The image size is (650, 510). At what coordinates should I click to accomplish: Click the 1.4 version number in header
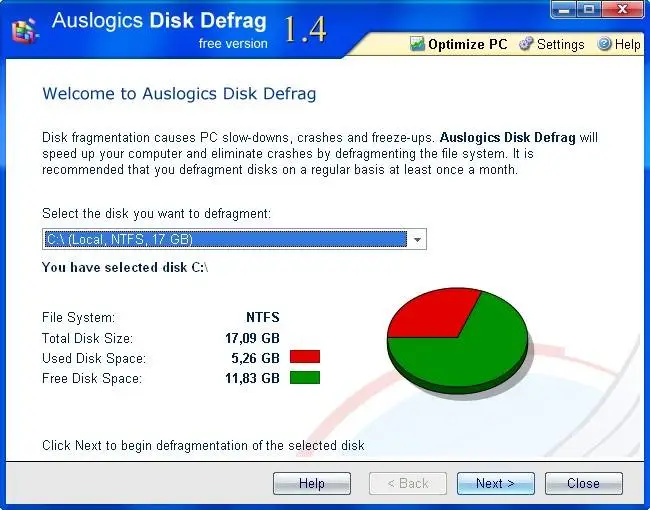click(x=305, y=30)
